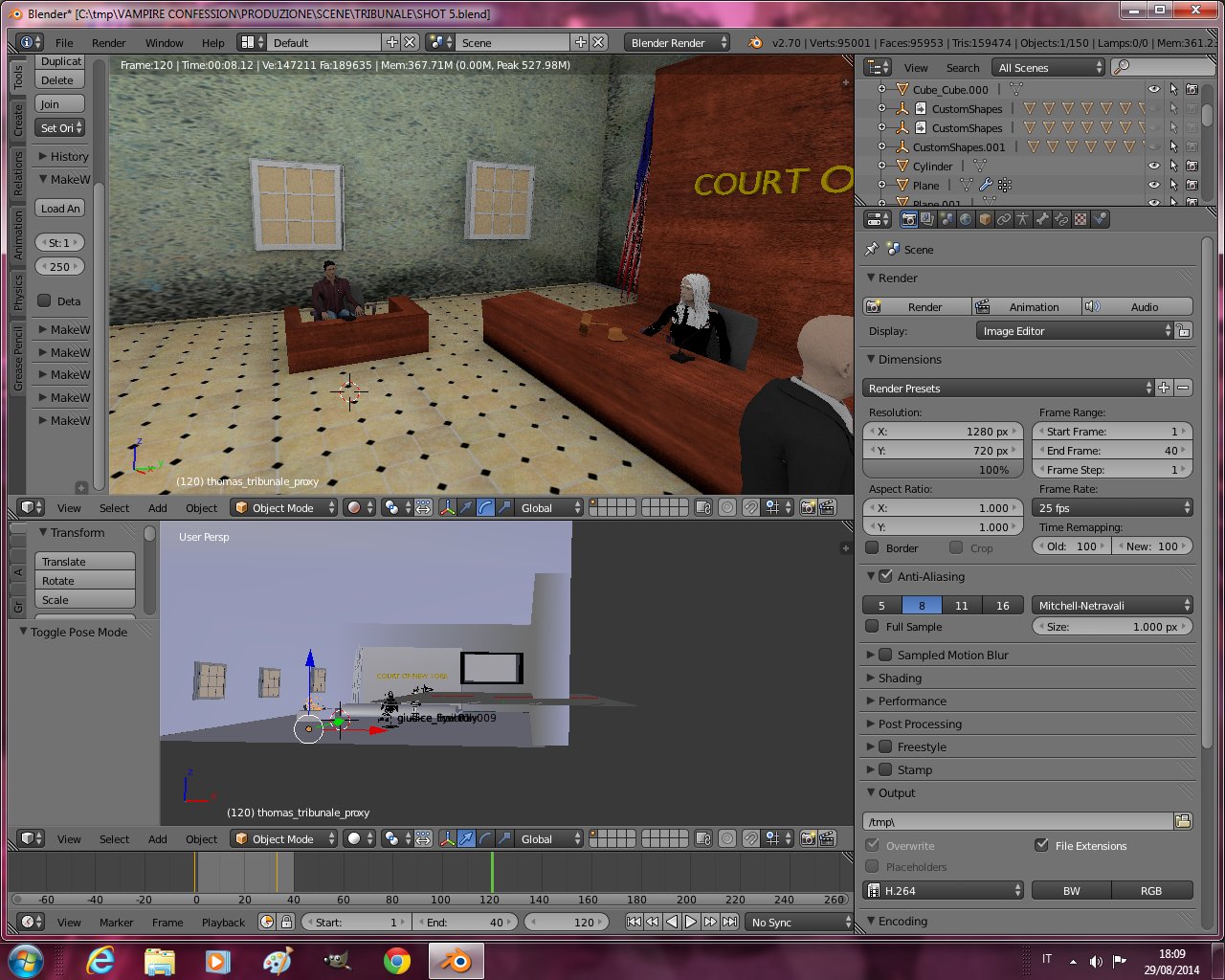The image size is (1225, 980).
Task: Open the Bone properties tab icon
Action: [1042, 219]
